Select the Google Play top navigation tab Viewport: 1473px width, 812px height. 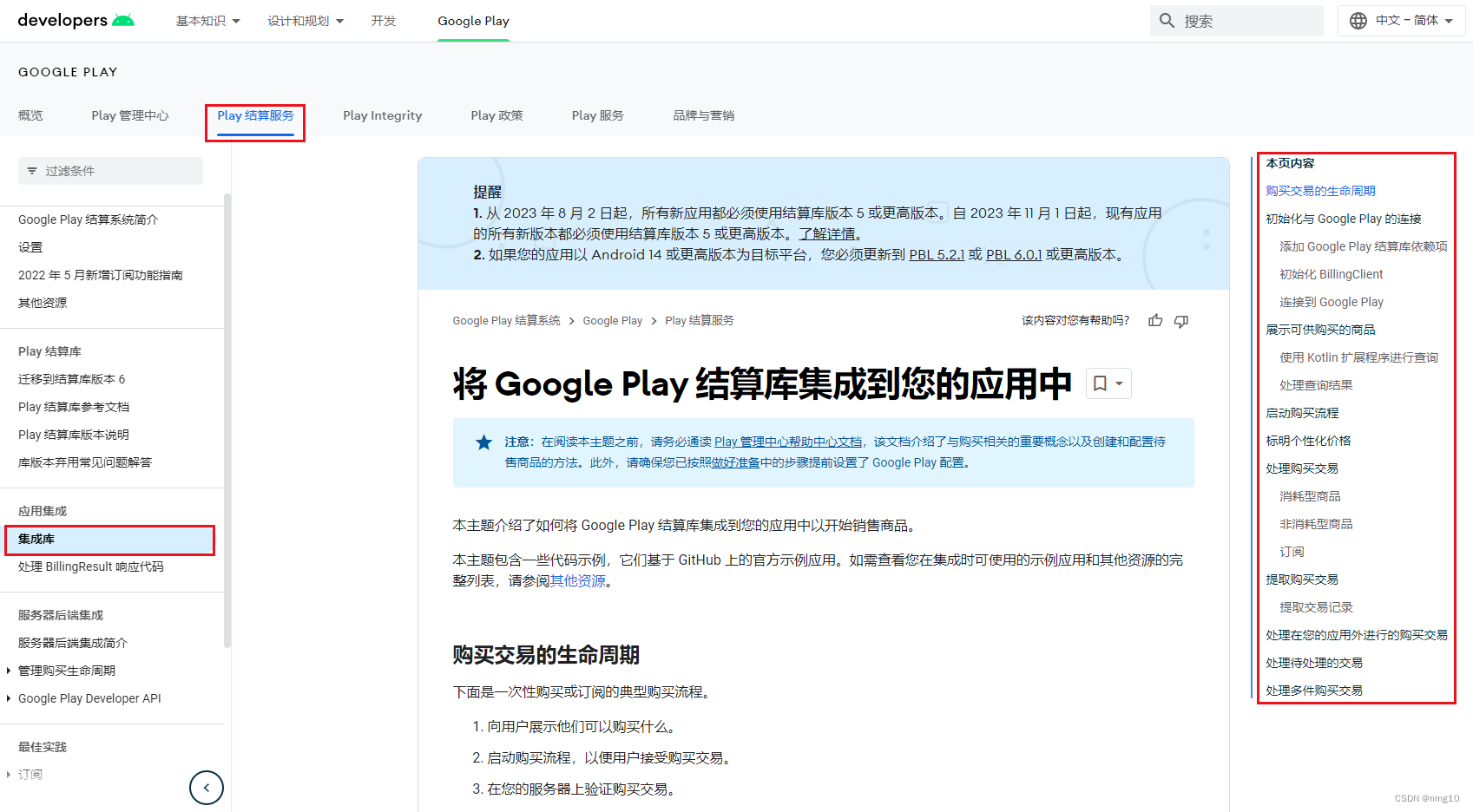(x=473, y=21)
